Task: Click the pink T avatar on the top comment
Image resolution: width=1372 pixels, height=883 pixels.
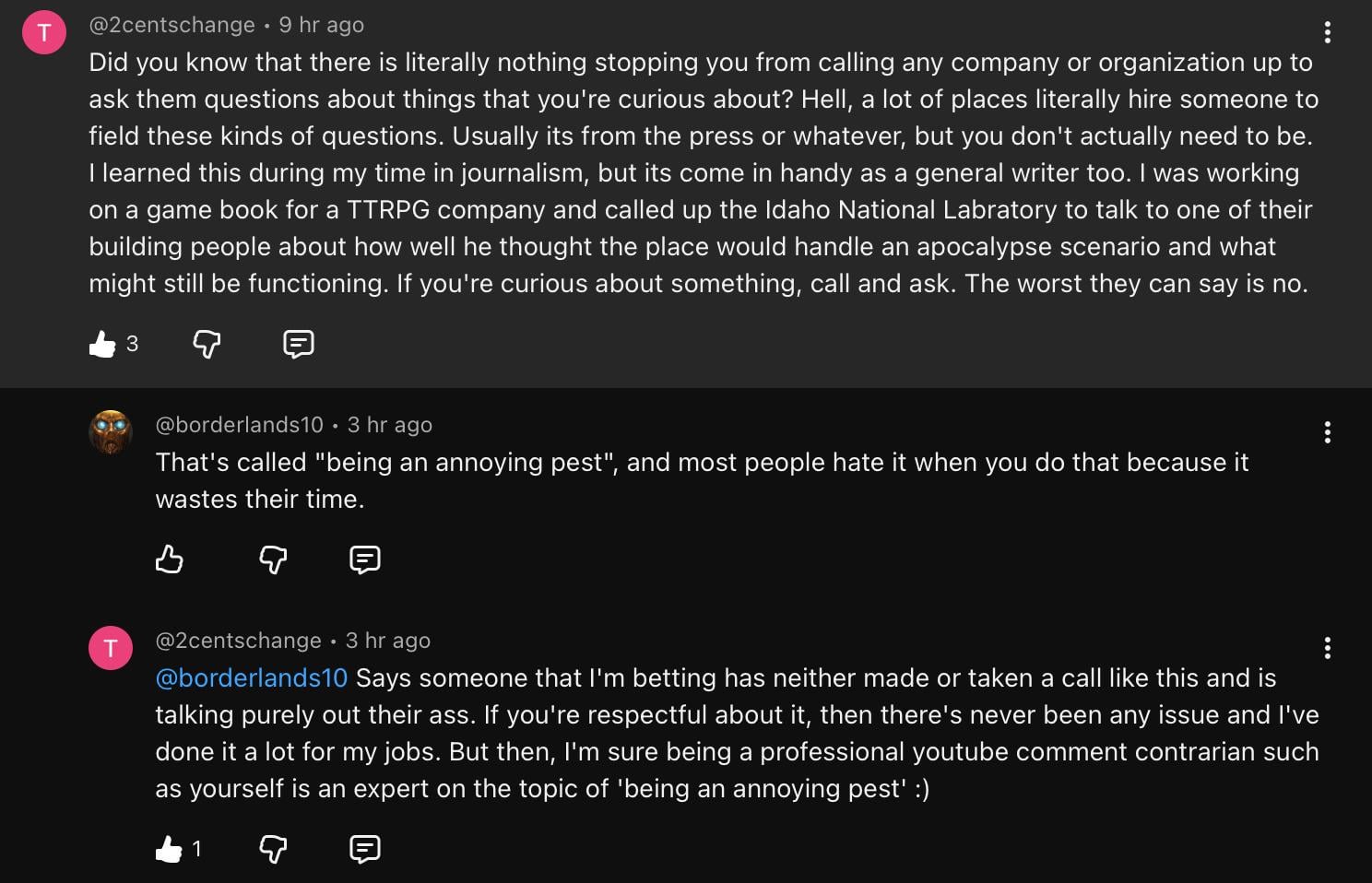Action: pyautogui.click(x=43, y=33)
